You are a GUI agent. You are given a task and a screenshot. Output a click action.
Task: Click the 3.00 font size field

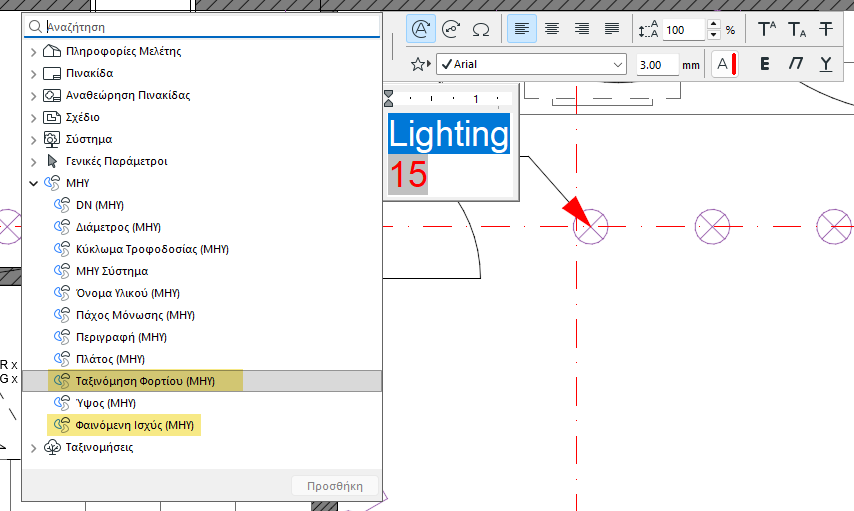click(657, 65)
